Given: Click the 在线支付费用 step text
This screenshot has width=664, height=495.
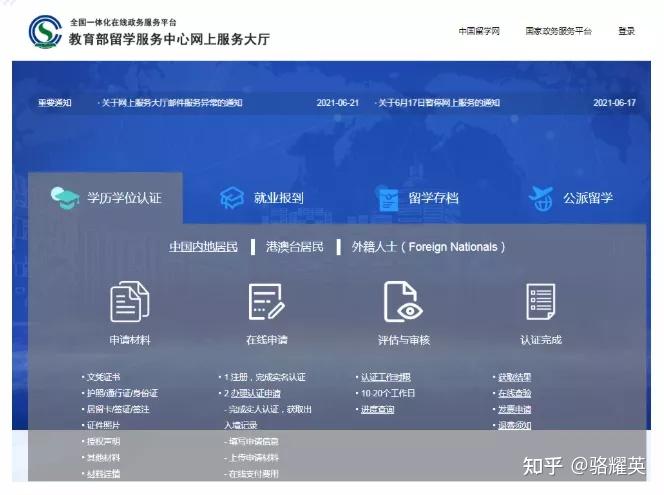Looking at the screenshot, I should point(253,474).
